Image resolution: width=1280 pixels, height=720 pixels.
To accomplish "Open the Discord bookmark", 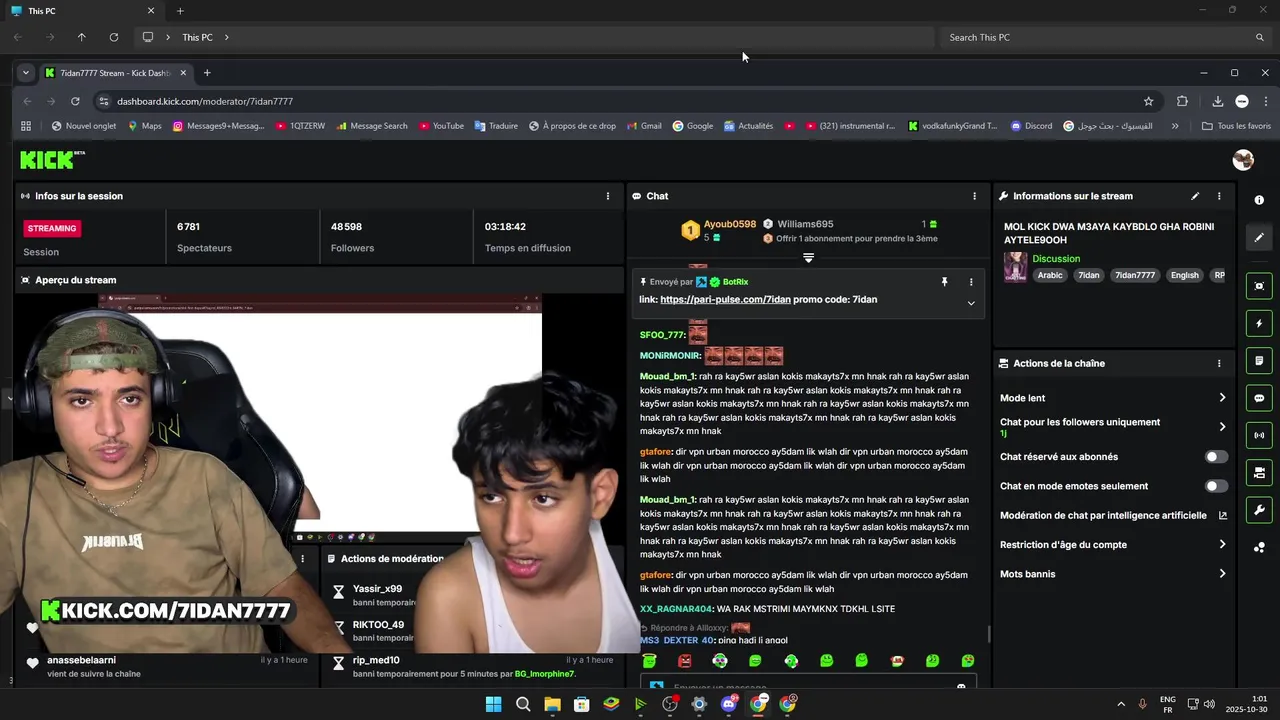I will (1031, 126).
